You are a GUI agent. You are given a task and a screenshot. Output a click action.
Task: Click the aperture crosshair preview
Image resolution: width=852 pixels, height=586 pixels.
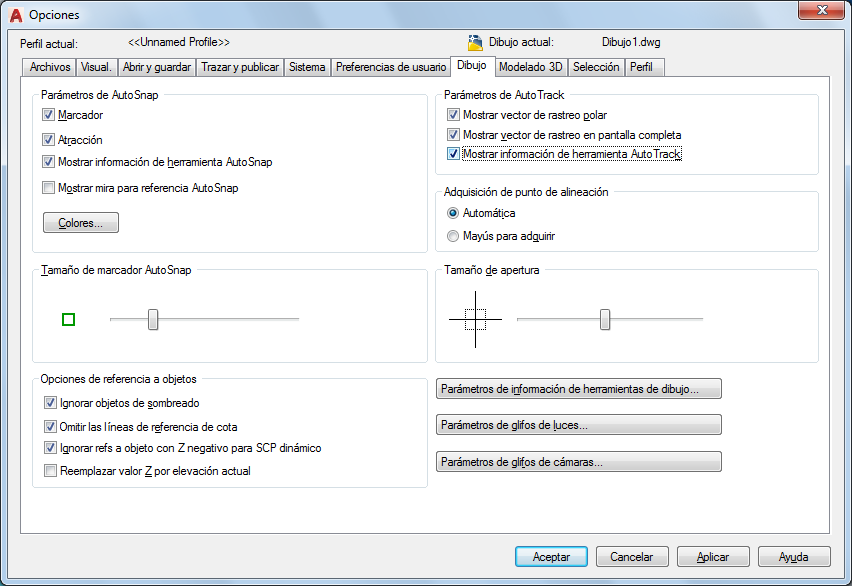[x=475, y=320]
